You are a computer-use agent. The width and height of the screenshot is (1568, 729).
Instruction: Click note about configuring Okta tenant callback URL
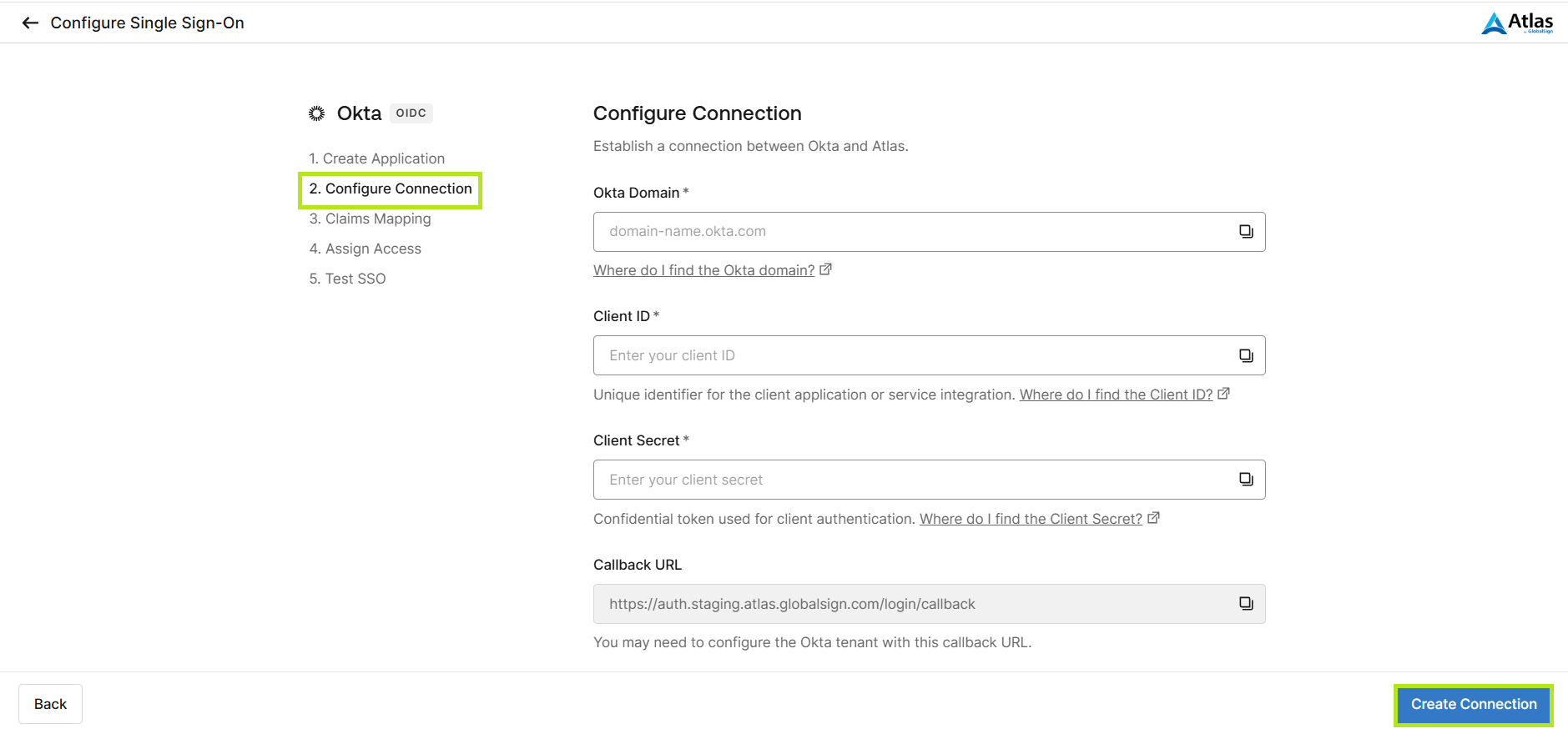[x=813, y=642]
